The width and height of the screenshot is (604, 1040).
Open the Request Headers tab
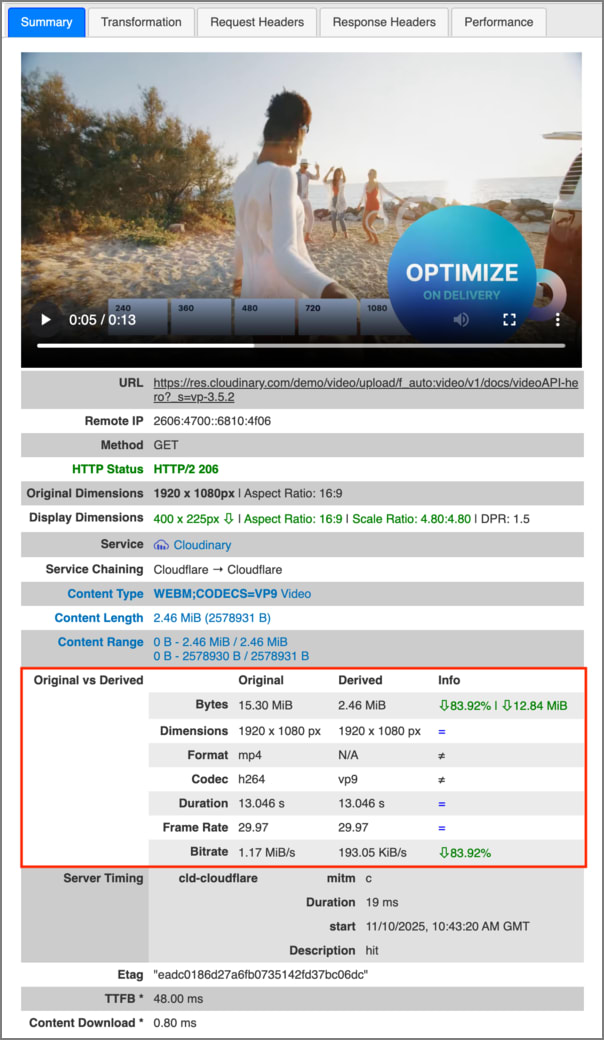tap(257, 22)
